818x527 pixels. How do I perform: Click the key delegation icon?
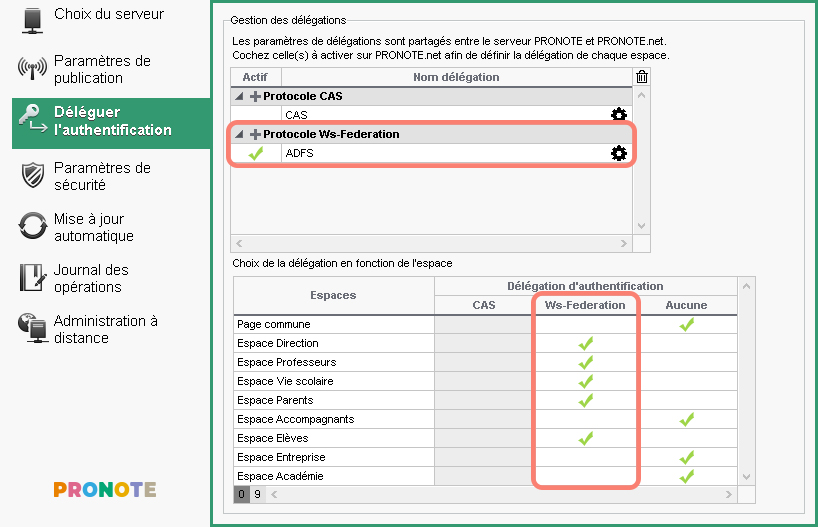(x=32, y=117)
